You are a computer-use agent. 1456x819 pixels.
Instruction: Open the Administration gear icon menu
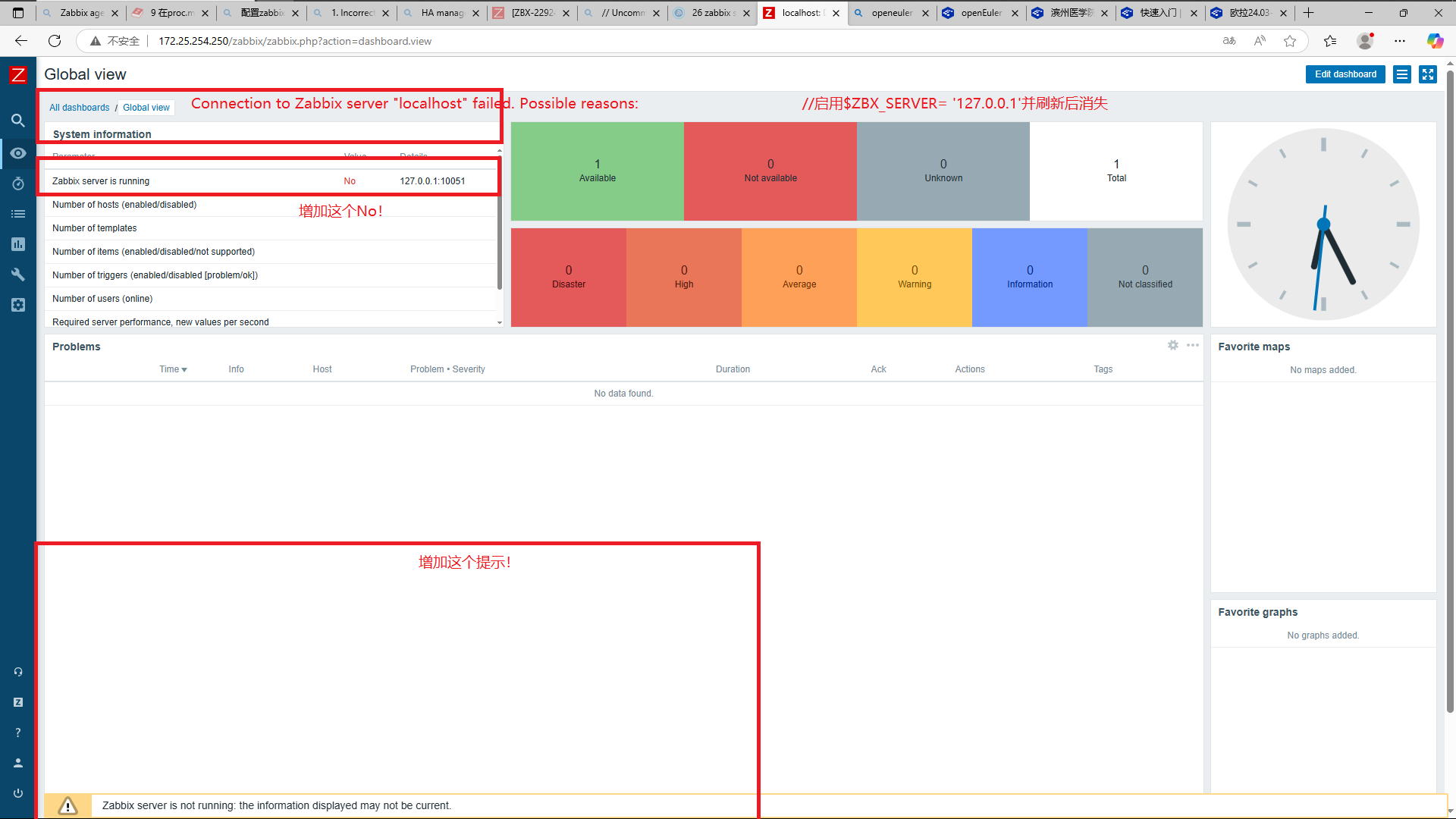point(18,305)
